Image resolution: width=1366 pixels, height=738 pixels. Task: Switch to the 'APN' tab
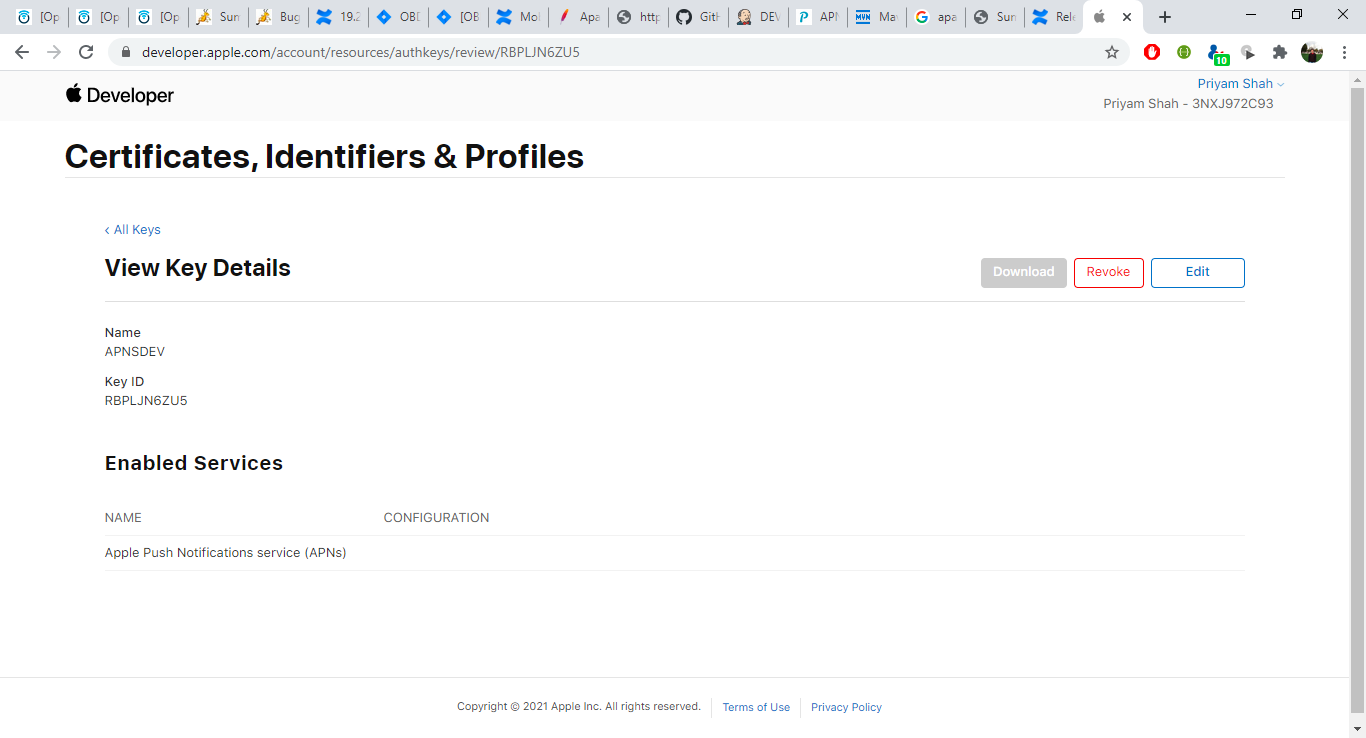pyautogui.click(x=817, y=17)
